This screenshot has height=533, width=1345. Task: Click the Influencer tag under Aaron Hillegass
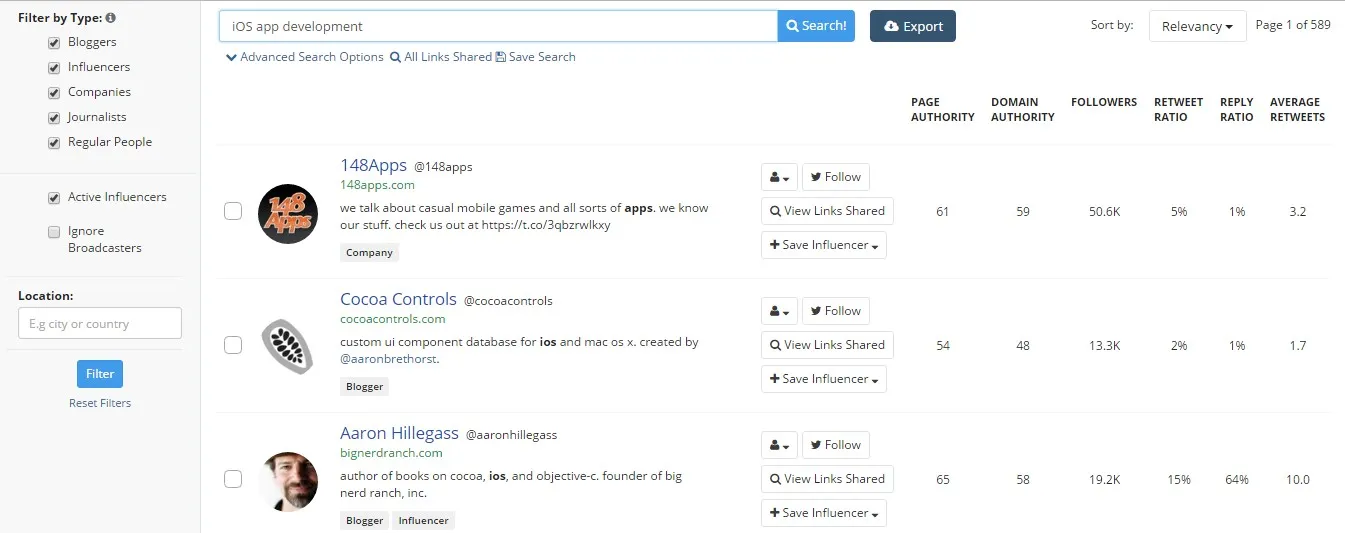[423, 521]
